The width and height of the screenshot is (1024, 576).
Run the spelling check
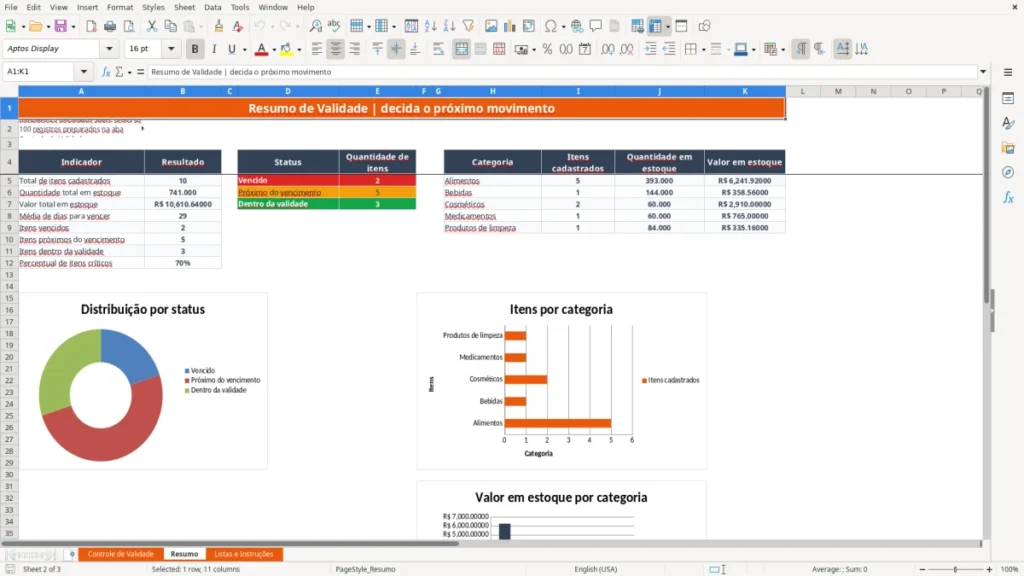(x=334, y=26)
